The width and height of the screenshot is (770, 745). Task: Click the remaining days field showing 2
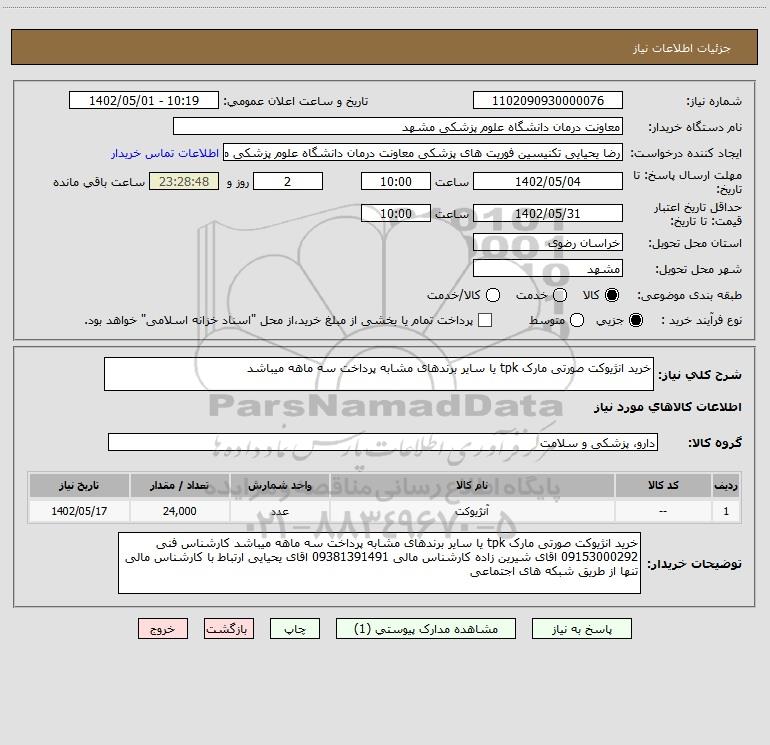pyautogui.click(x=288, y=182)
